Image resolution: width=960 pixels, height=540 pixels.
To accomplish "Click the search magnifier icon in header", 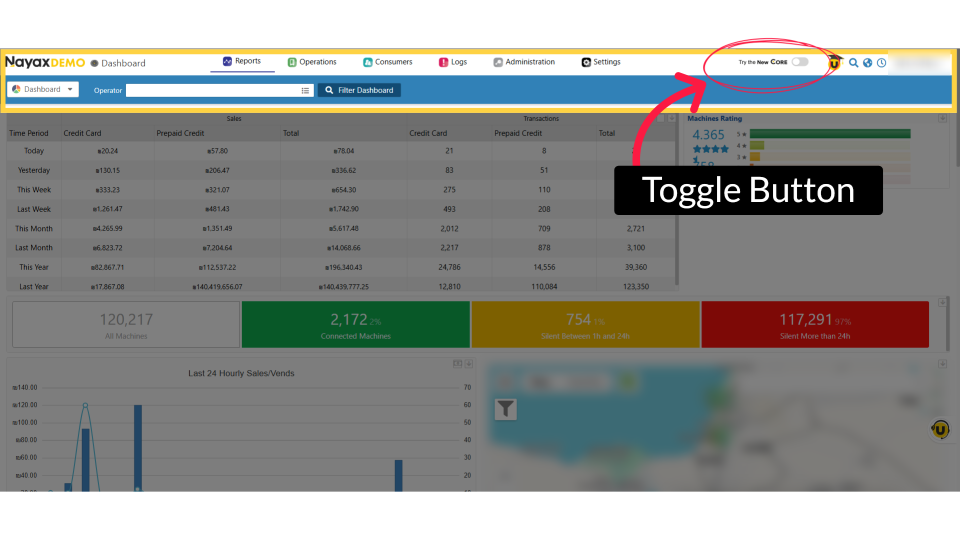I will [853, 63].
